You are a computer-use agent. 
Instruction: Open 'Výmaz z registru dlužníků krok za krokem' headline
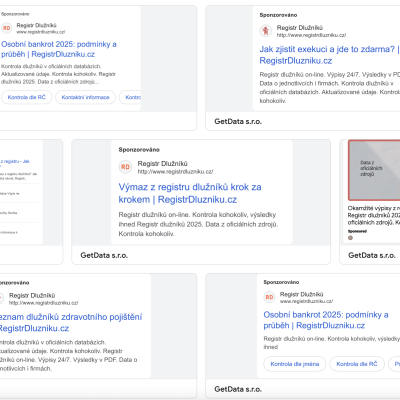pyautogui.click(x=190, y=193)
